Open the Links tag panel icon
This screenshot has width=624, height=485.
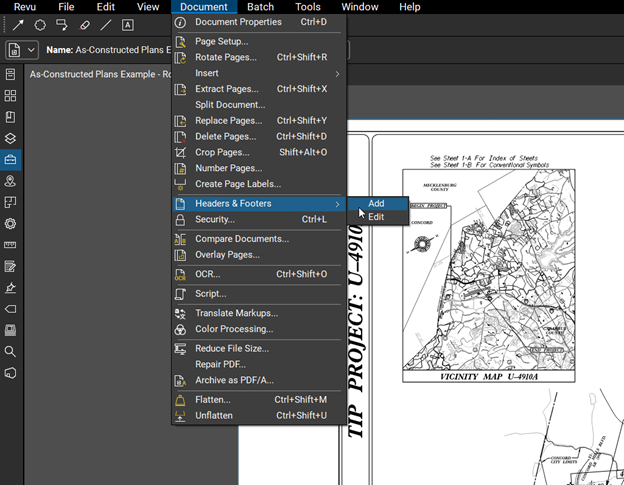[x=10, y=309]
